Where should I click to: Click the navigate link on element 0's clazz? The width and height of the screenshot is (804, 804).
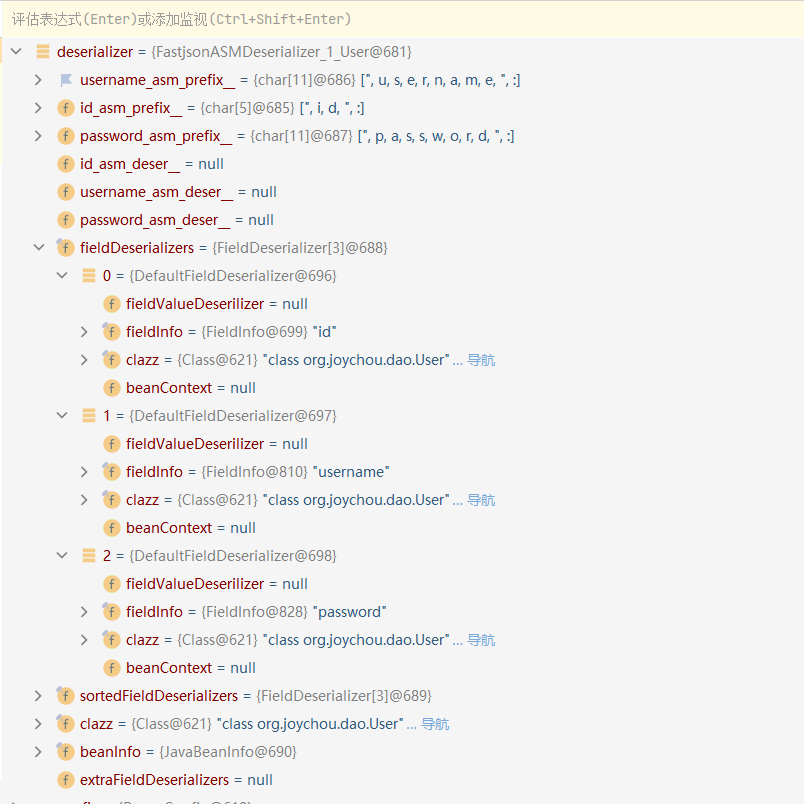[480, 360]
